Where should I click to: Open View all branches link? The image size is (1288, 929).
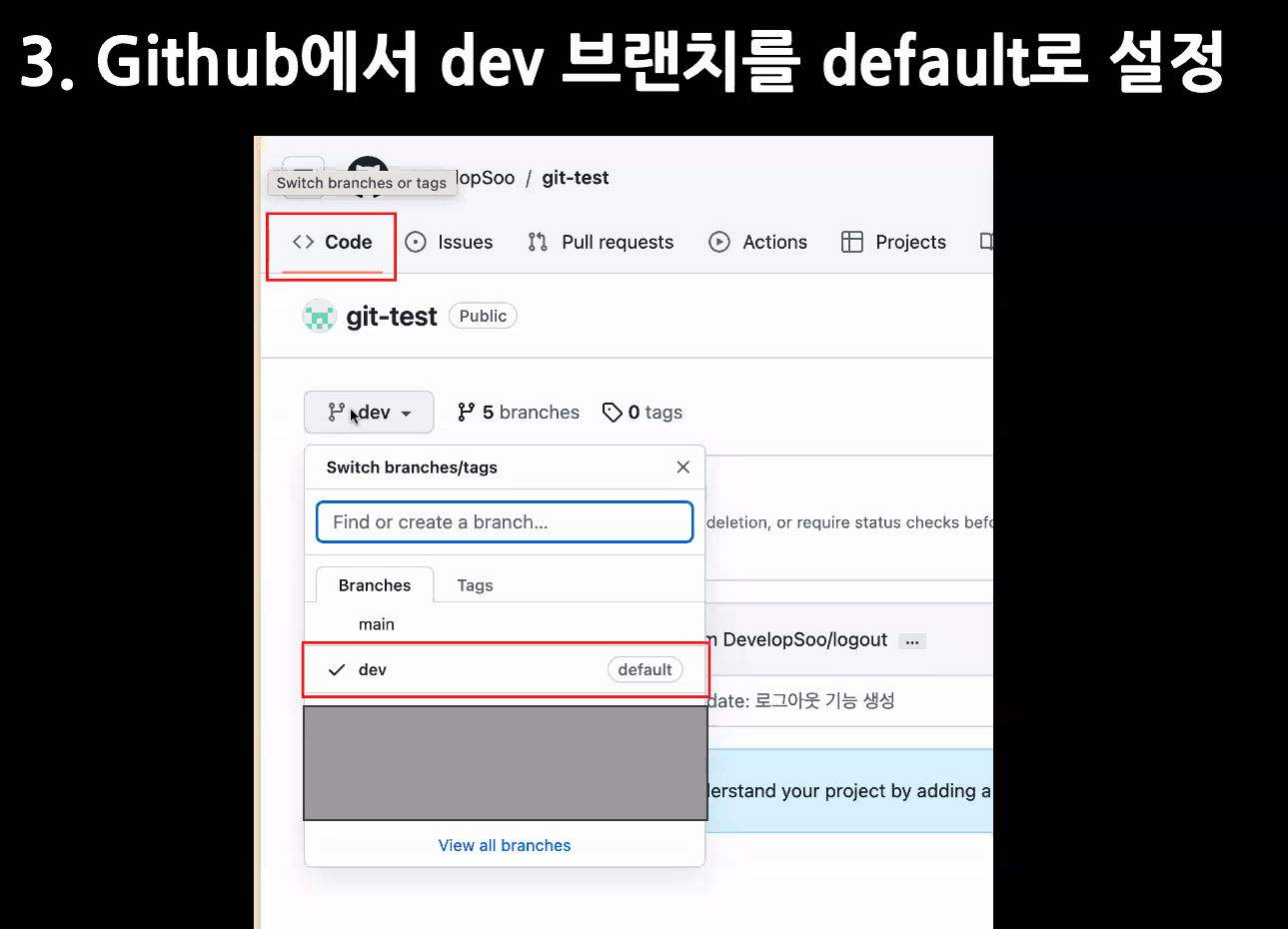(505, 845)
